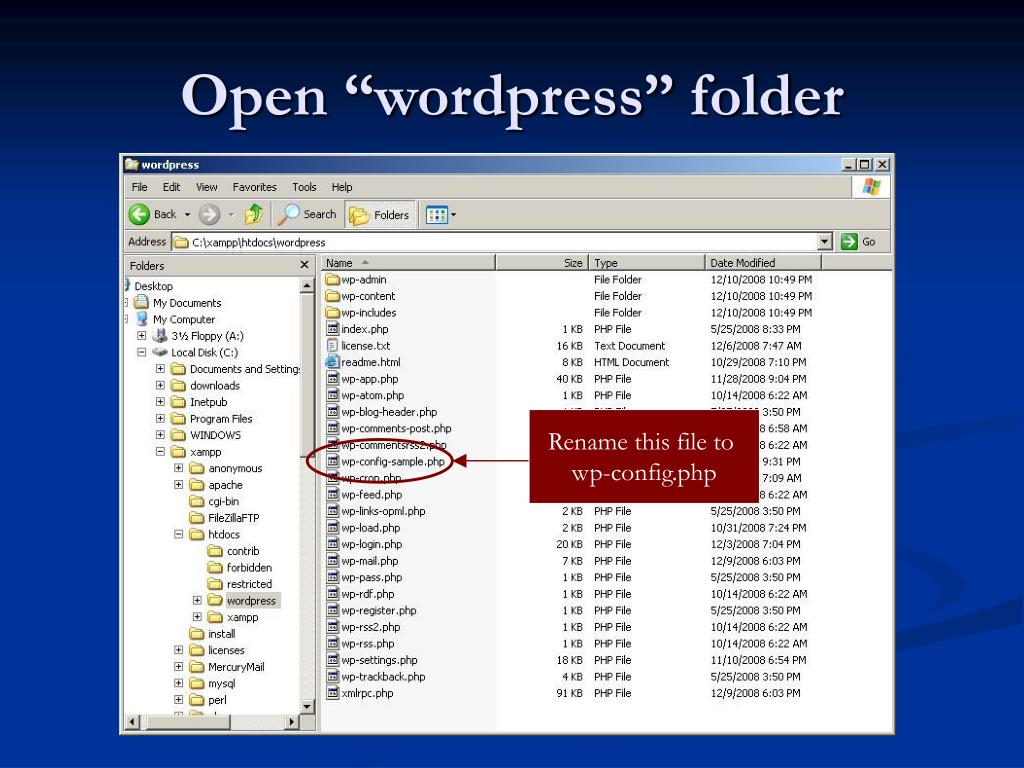Open the Edit menu

point(172,187)
